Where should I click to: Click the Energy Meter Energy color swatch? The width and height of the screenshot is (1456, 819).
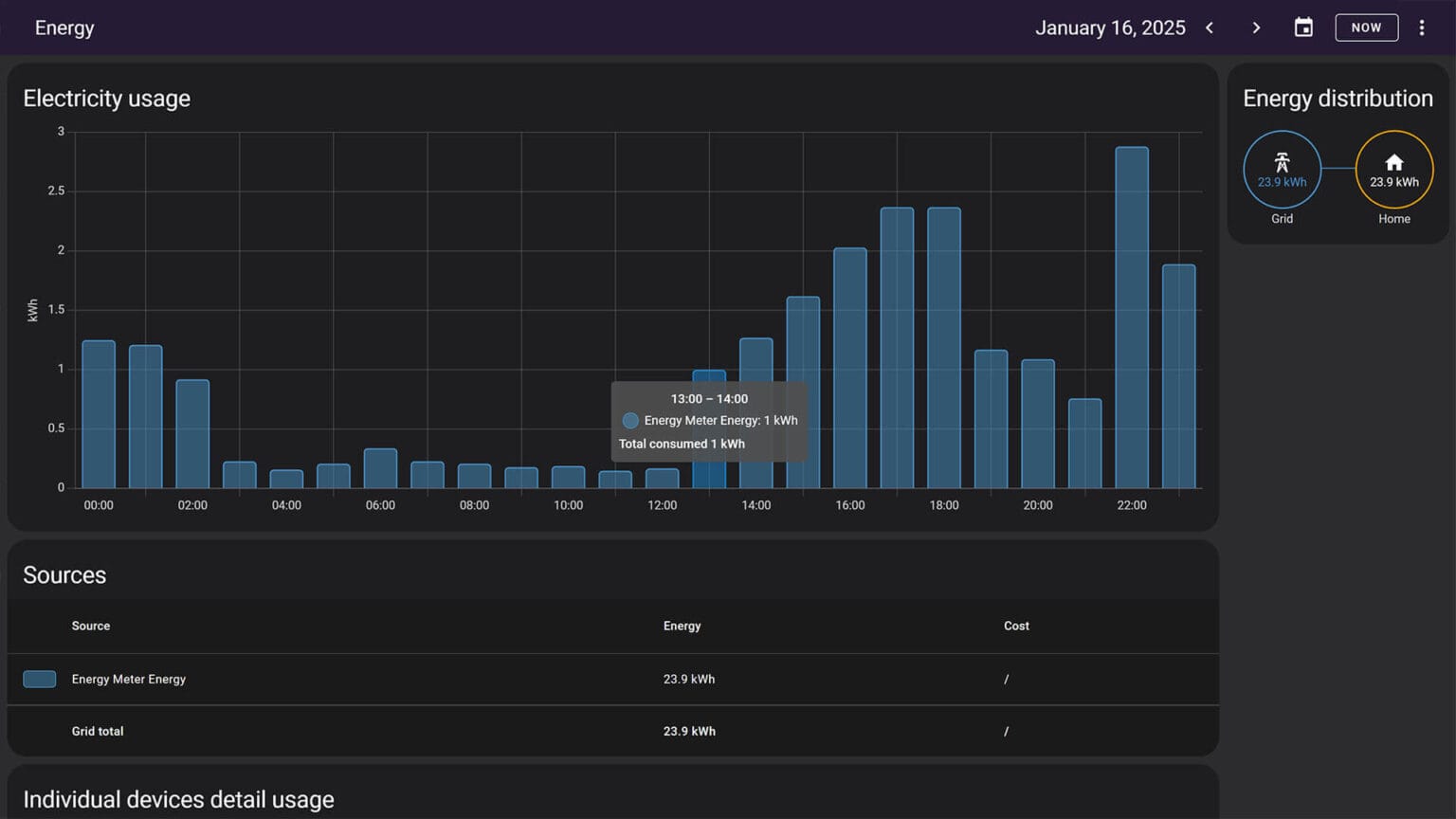(x=40, y=679)
